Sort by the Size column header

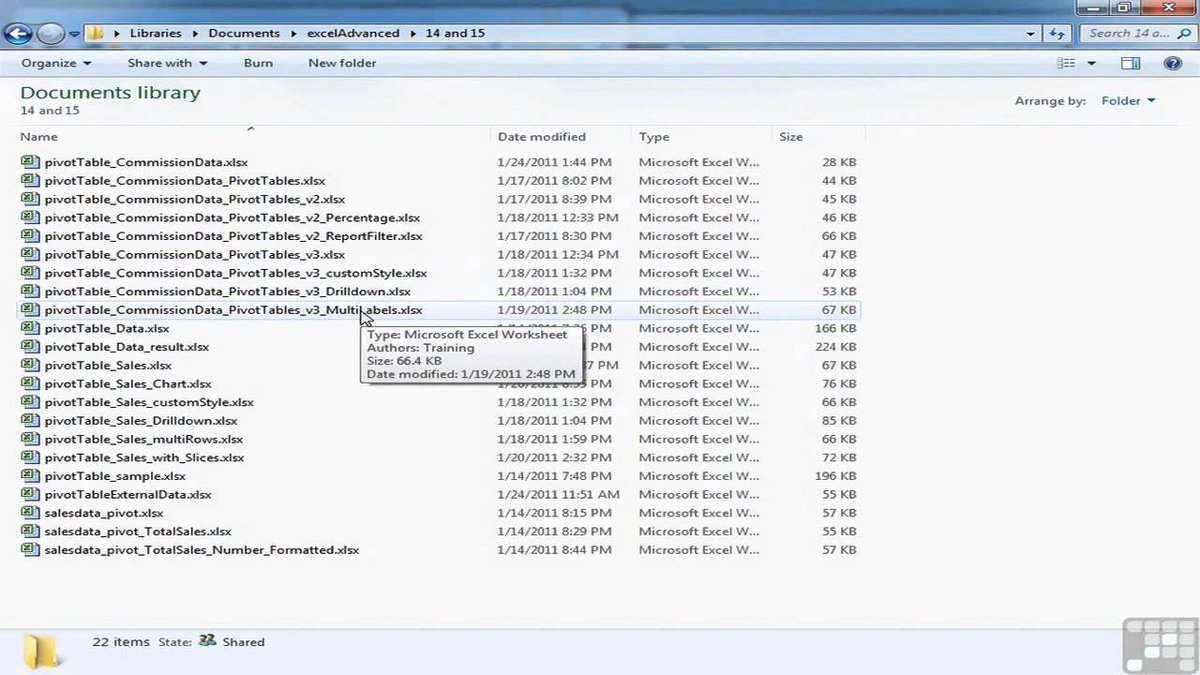[x=818, y=137]
